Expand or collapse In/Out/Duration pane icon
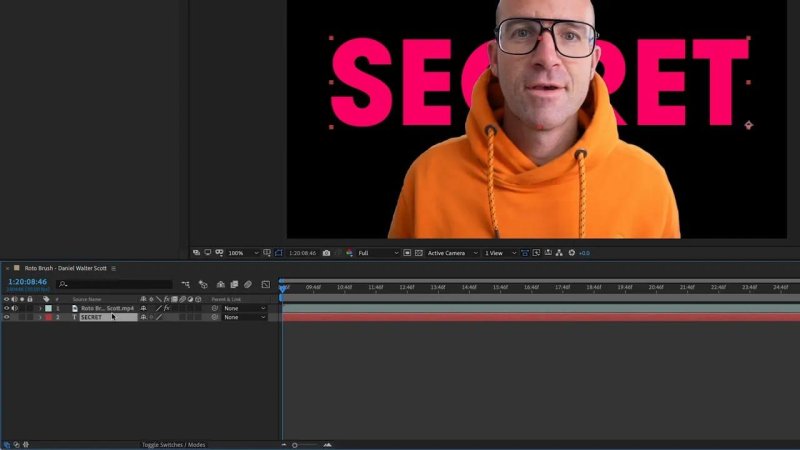This screenshot has height=450, width=800. [26, 444]
